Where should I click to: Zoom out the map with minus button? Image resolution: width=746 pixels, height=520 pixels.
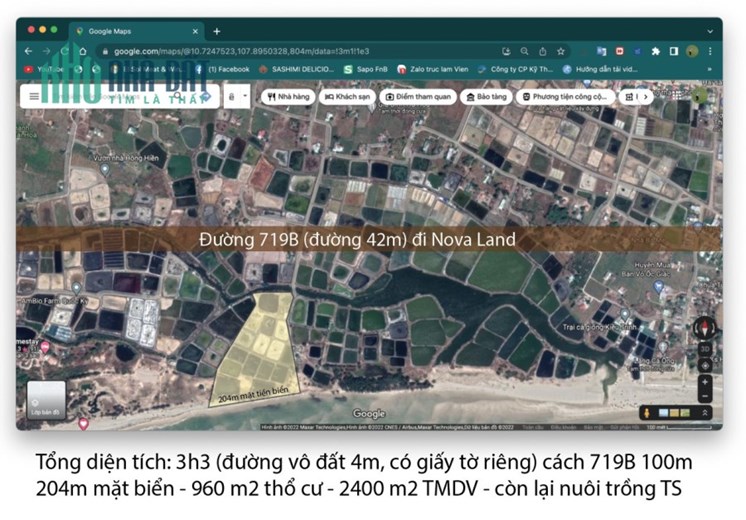(x=705, y=395)
